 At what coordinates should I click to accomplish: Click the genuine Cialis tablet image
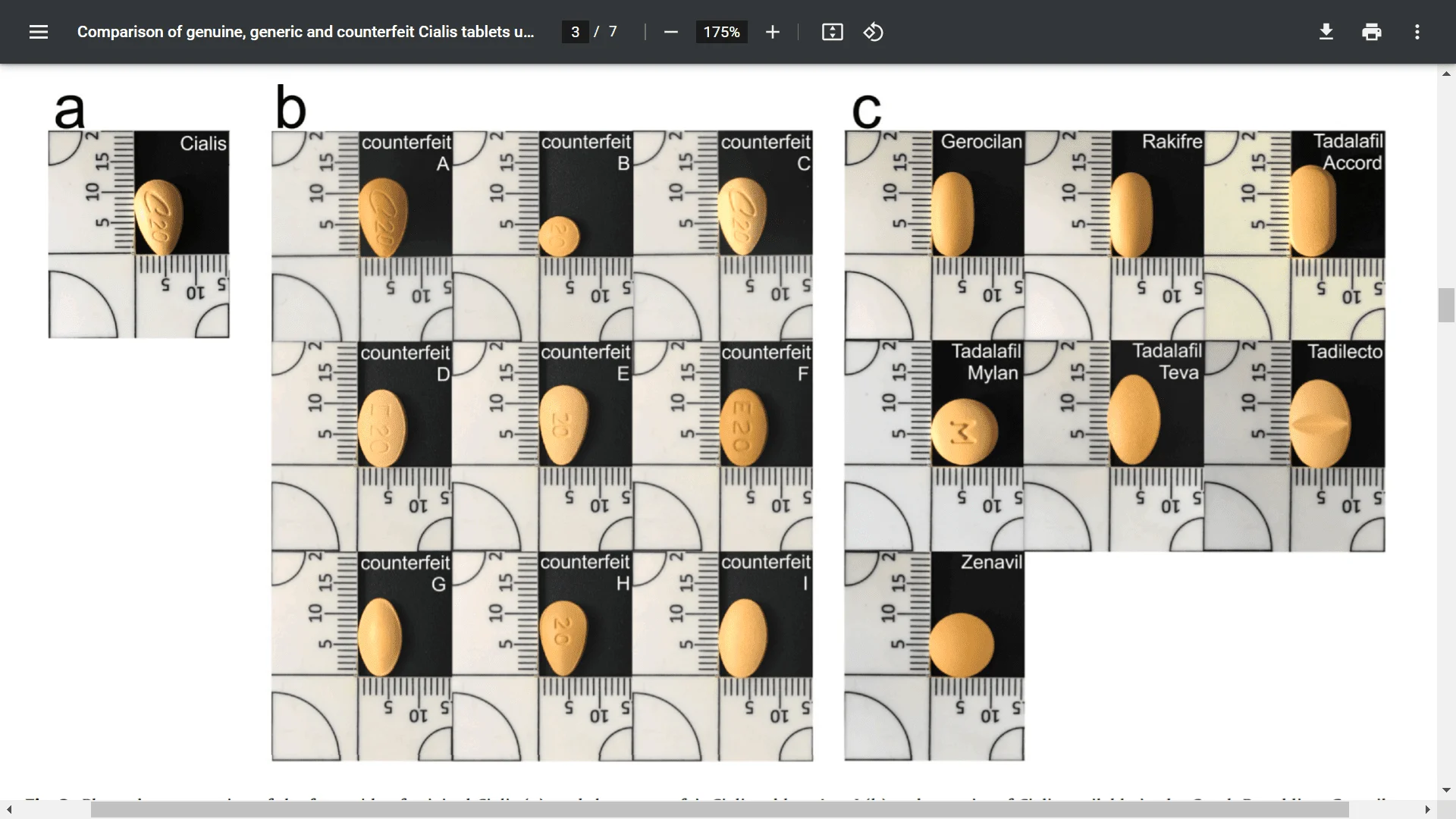coord(158,217)
